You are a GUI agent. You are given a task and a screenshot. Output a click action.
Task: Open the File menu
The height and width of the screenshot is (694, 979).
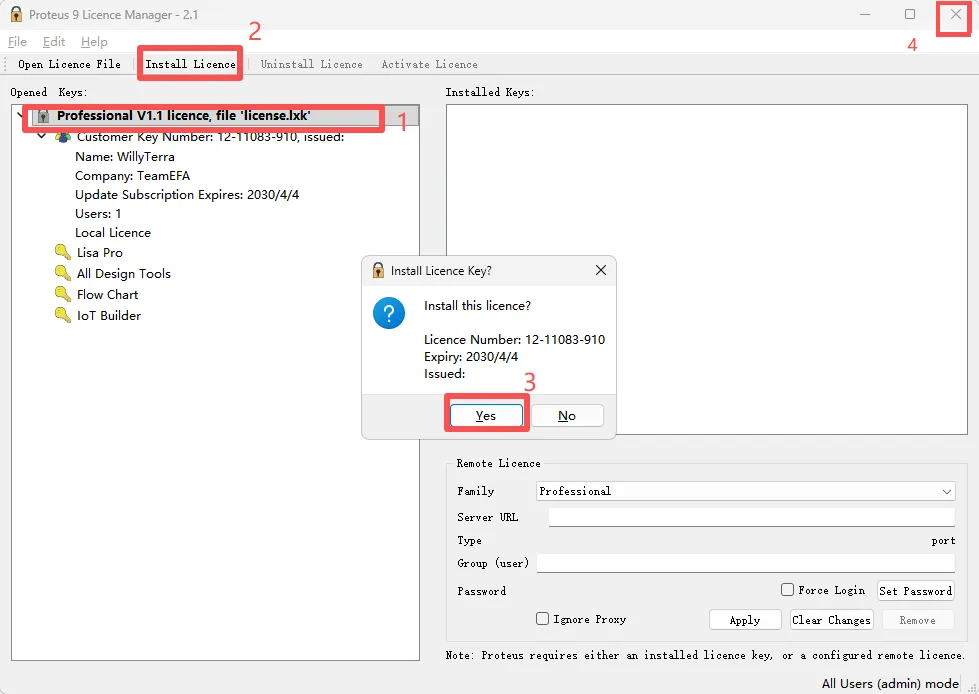17,42
